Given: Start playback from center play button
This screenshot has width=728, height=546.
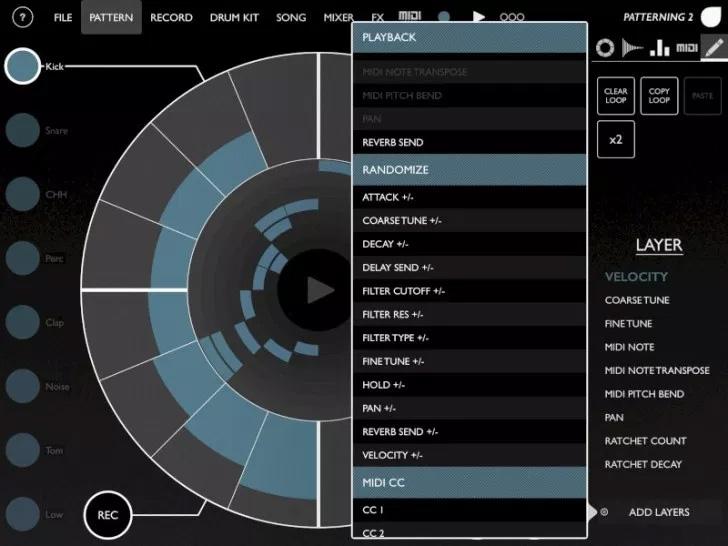Looking at the screenshot, I should pos(319,291).
